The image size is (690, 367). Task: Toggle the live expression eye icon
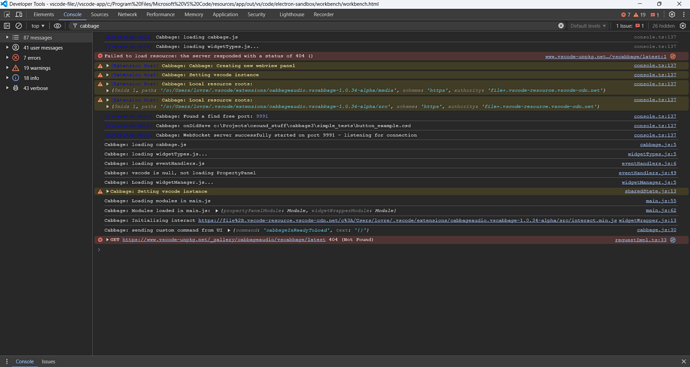click(57, 26)
